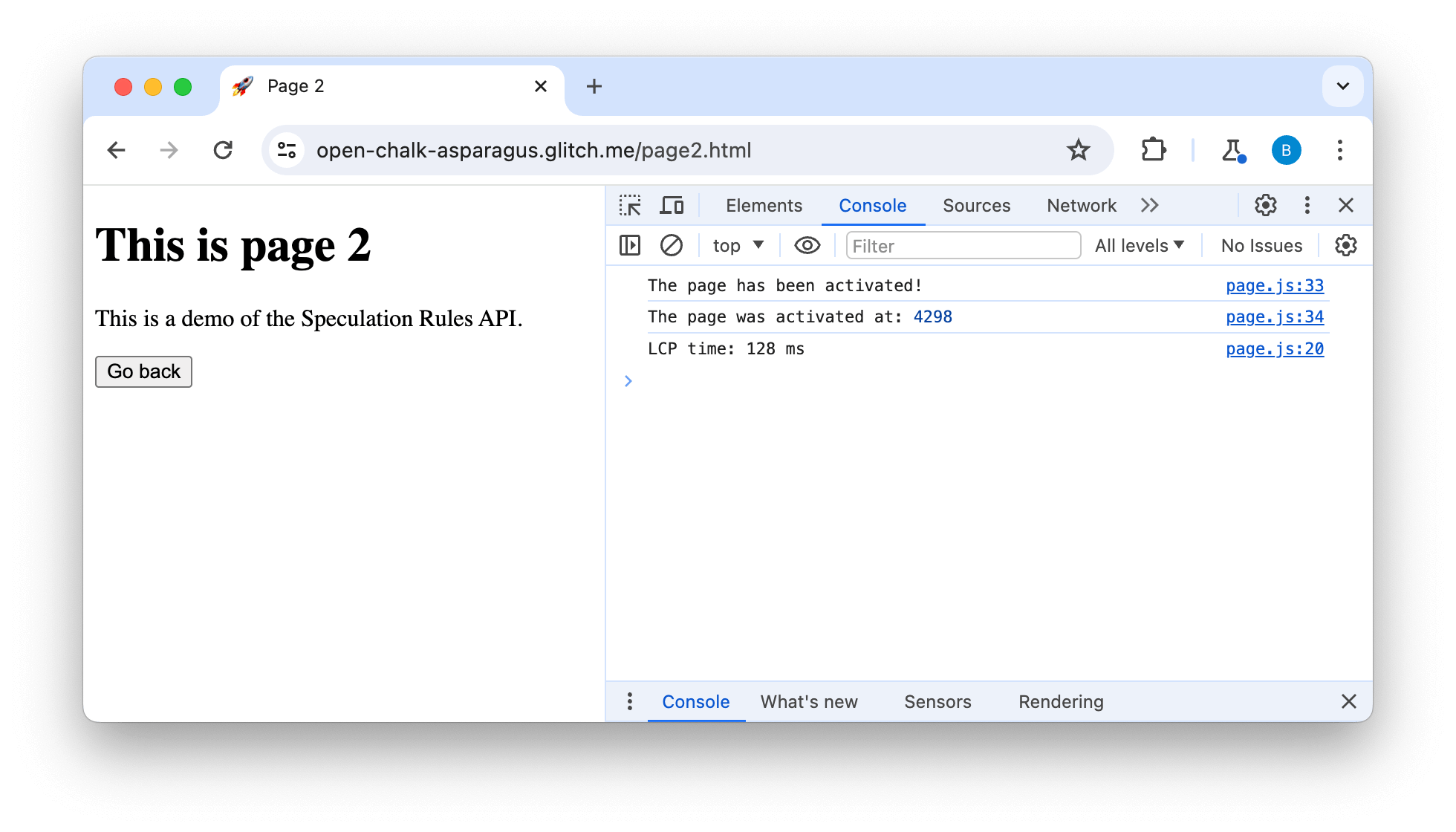
Task: Click the page2.js:20 source link
Action: click(1276, 349)
